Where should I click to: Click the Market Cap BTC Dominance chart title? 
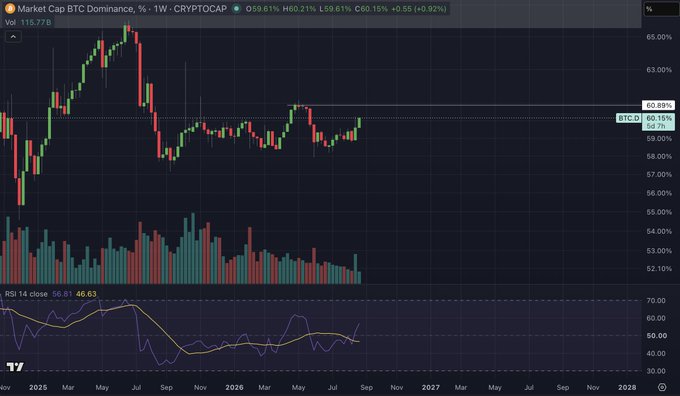122,9
